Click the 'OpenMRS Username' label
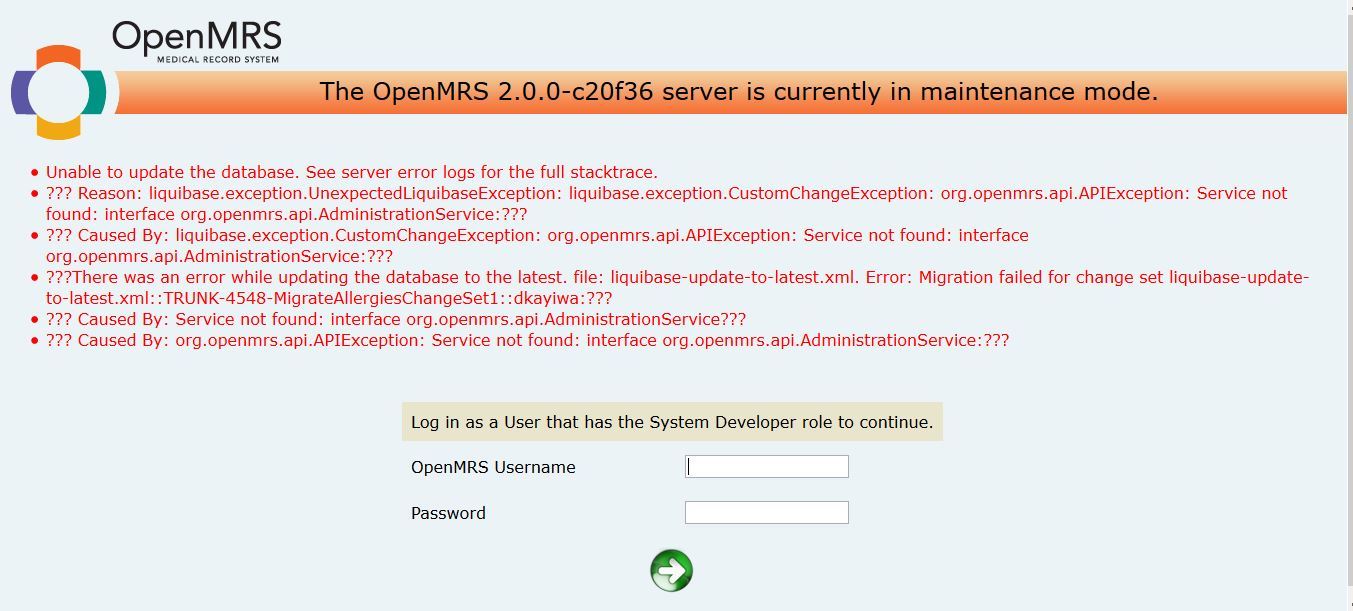Viewport: 1353px width, 611px height. pyautogui.click(x=493, y=467)
